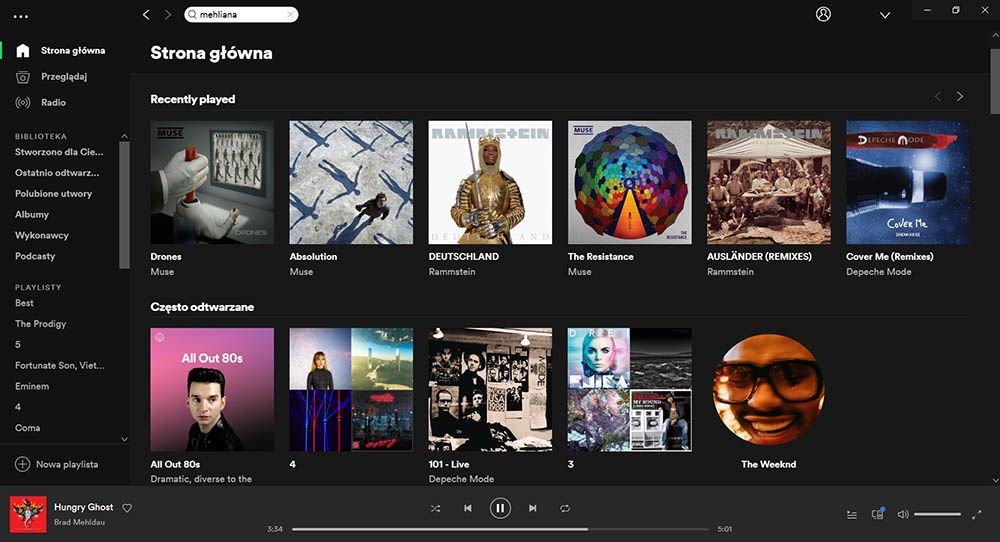Image resolution: width=1000 pixels, height=542 pixels.
Task: Toggle repeat mode
Action: tap(565, 508)
